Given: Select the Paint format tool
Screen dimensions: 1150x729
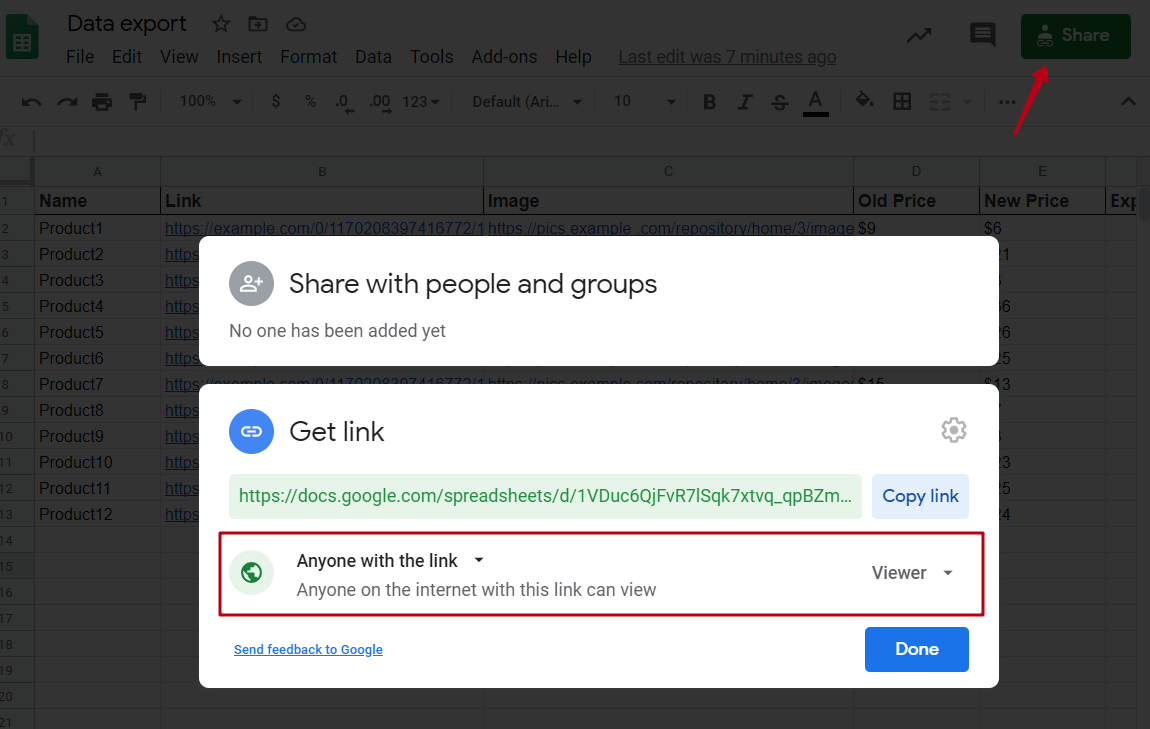Looking at the screenshot, I should pos(135,101).
